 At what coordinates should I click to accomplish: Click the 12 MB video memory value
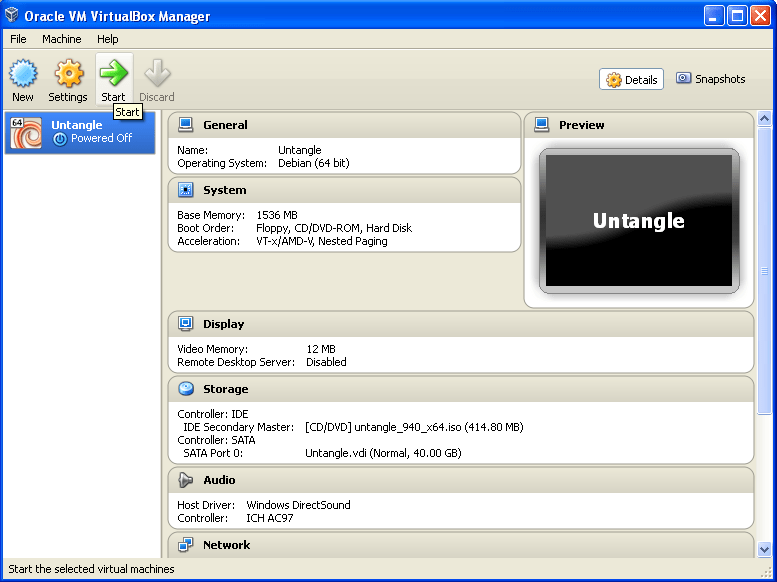coord(321,349)
